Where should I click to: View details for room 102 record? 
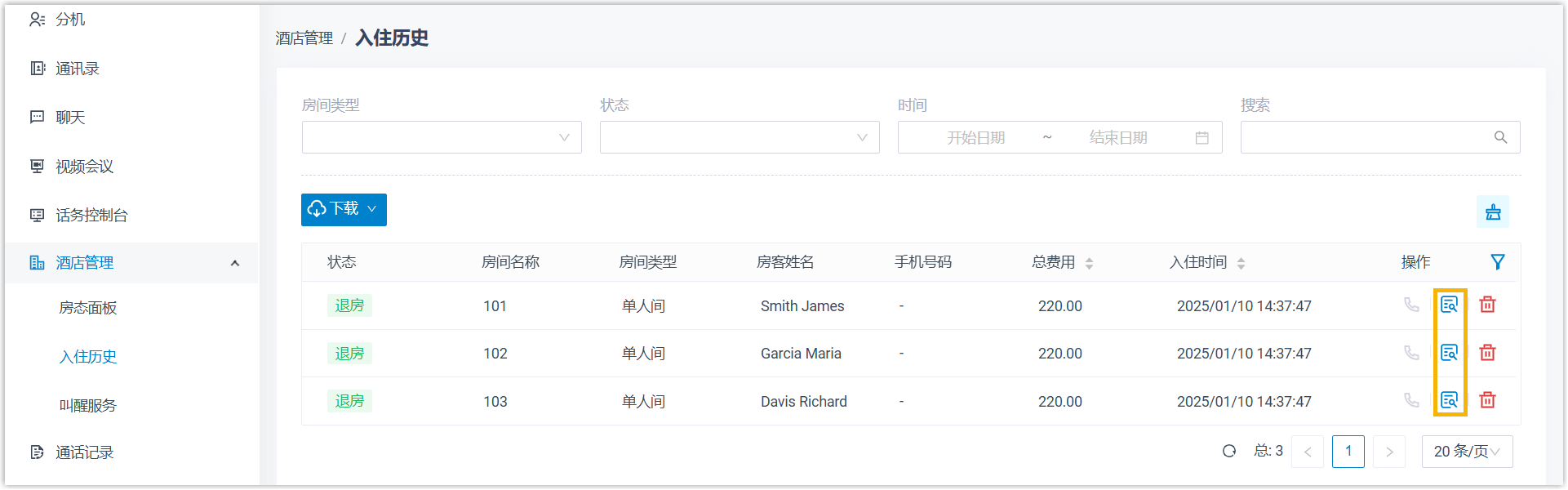[x=1449, y=353]
